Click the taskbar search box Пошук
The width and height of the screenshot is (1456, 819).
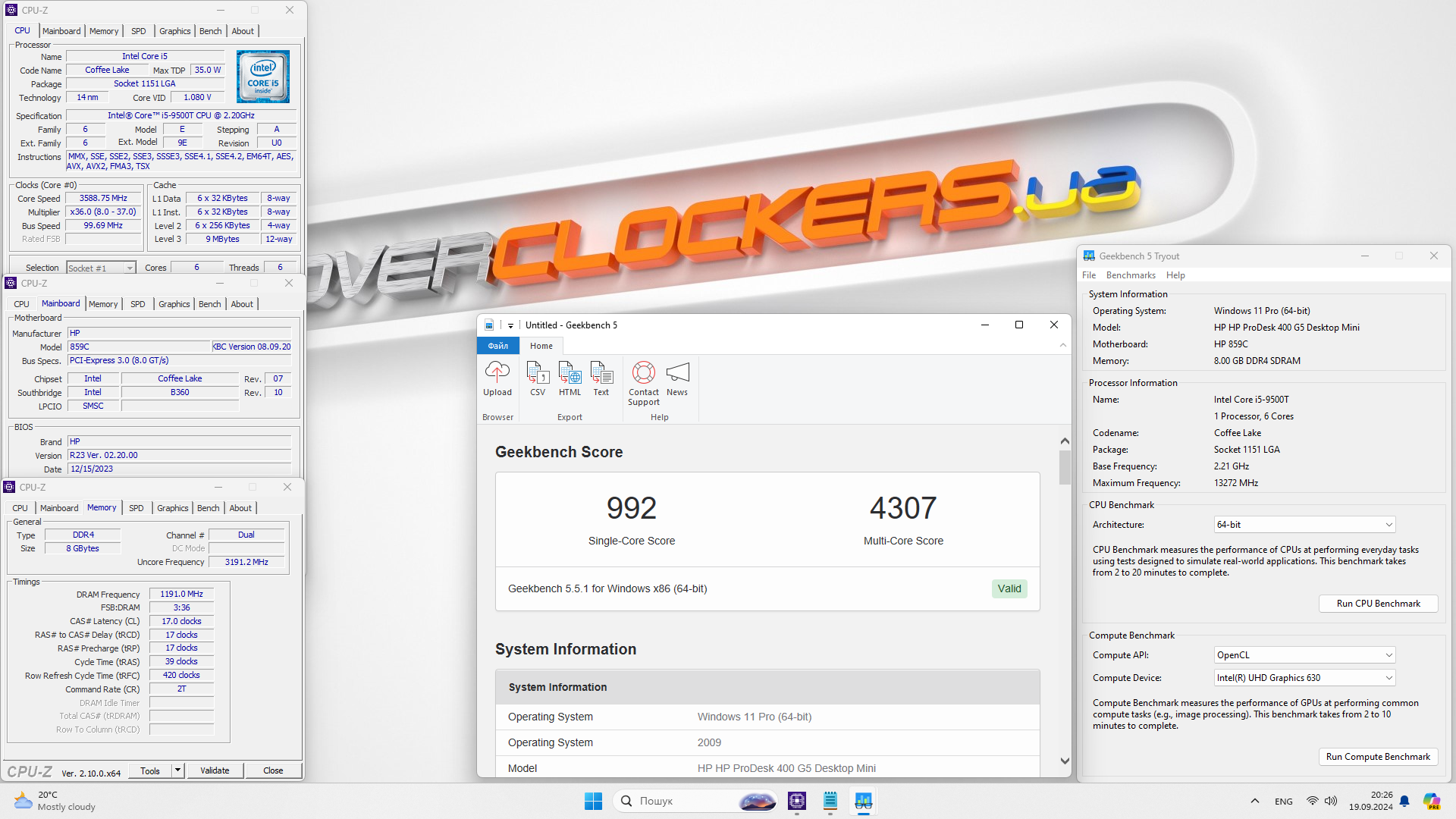tap(696, 801)
